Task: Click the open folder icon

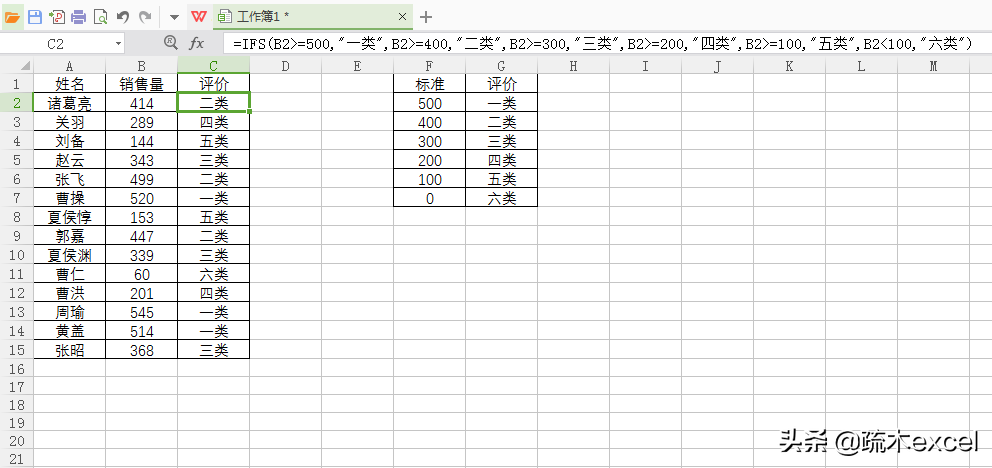Action: (13, 17)
